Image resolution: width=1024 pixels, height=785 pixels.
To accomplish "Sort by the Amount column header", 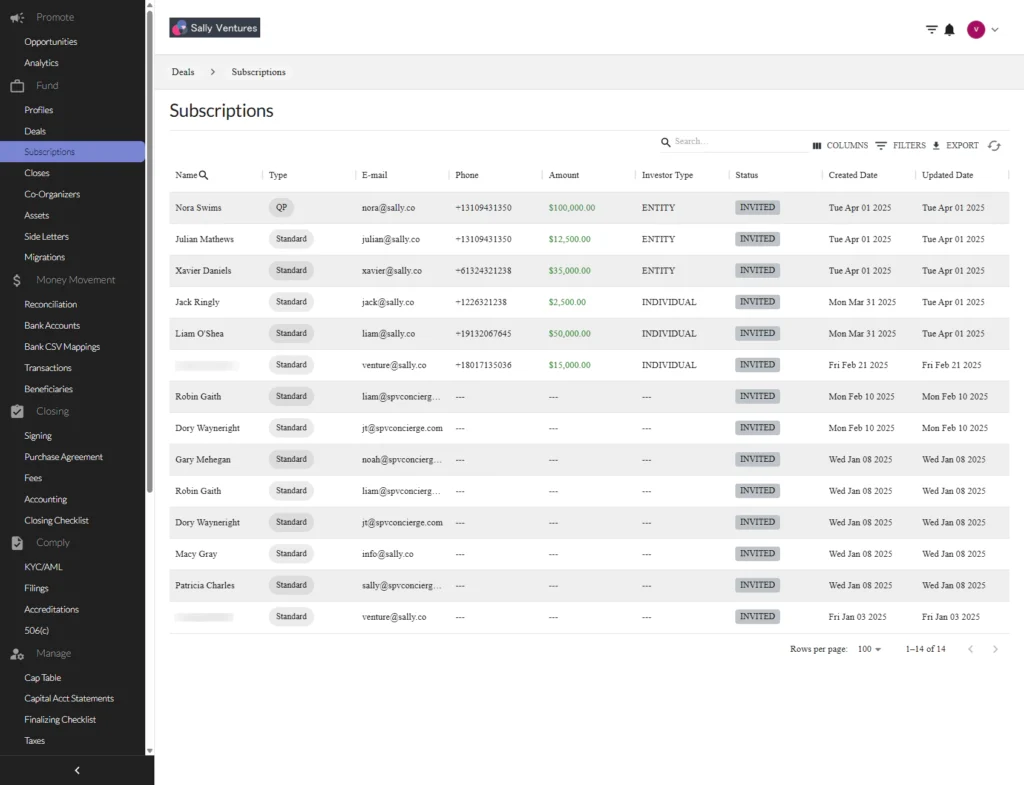I will pyautogui.click(x=564, y=175).
